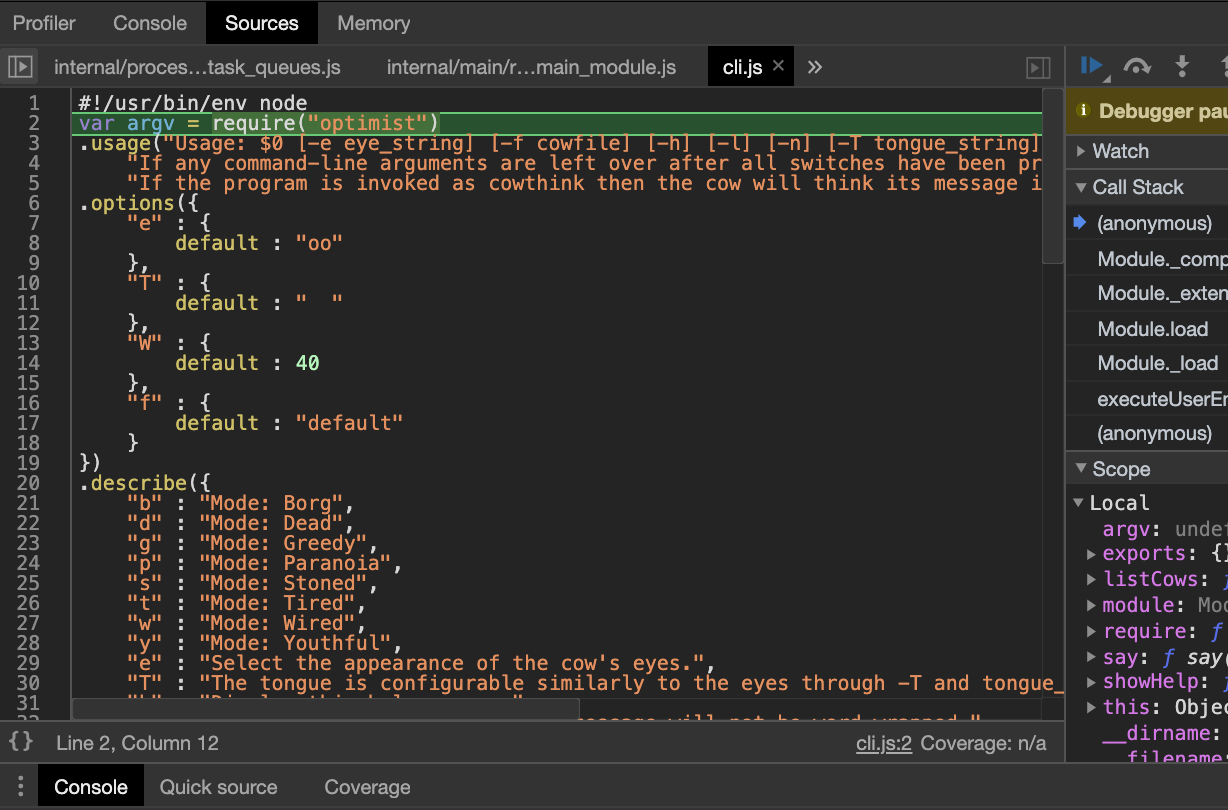Screen dimensions: 1228x810
Task: Open the Coverage drawer tab
Action: pyautogui.click(x=368, y=786)
